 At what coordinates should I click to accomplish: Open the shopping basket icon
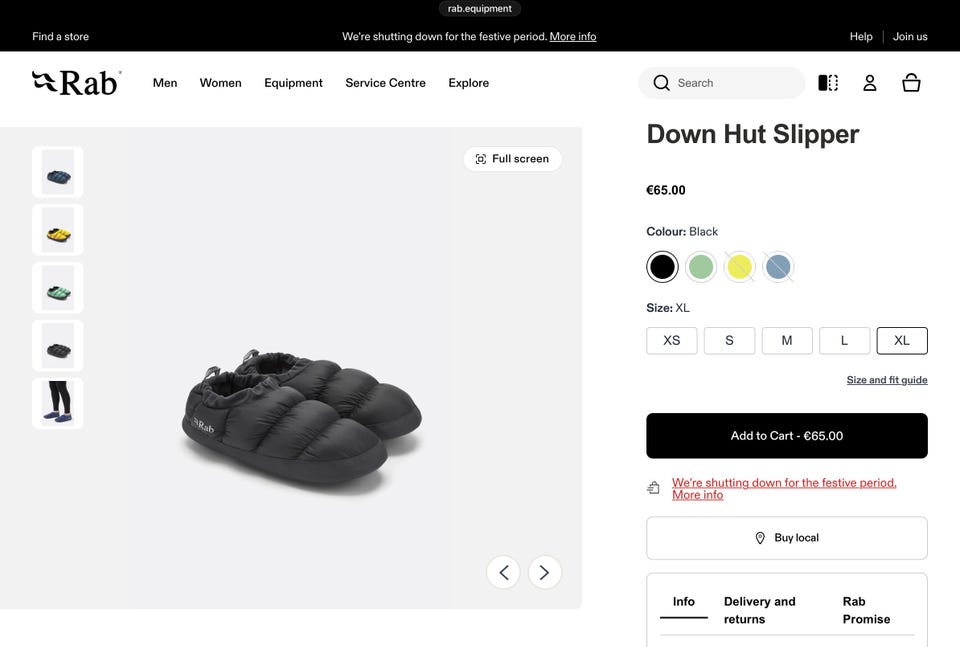(x=911, y=83)
